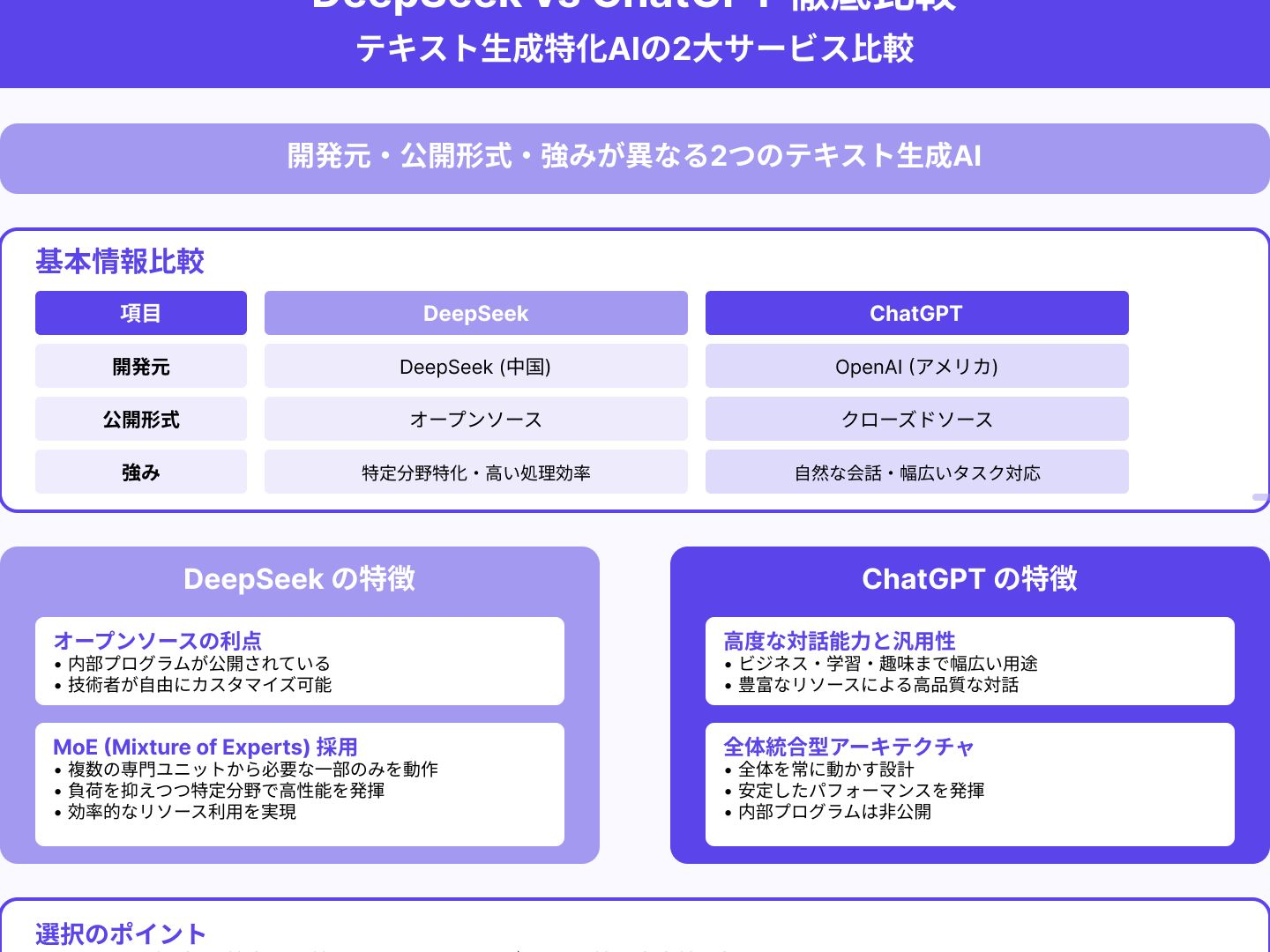
Task: Select the 'オープンソースの利点' card heading
Action: (x=158, y=641)
